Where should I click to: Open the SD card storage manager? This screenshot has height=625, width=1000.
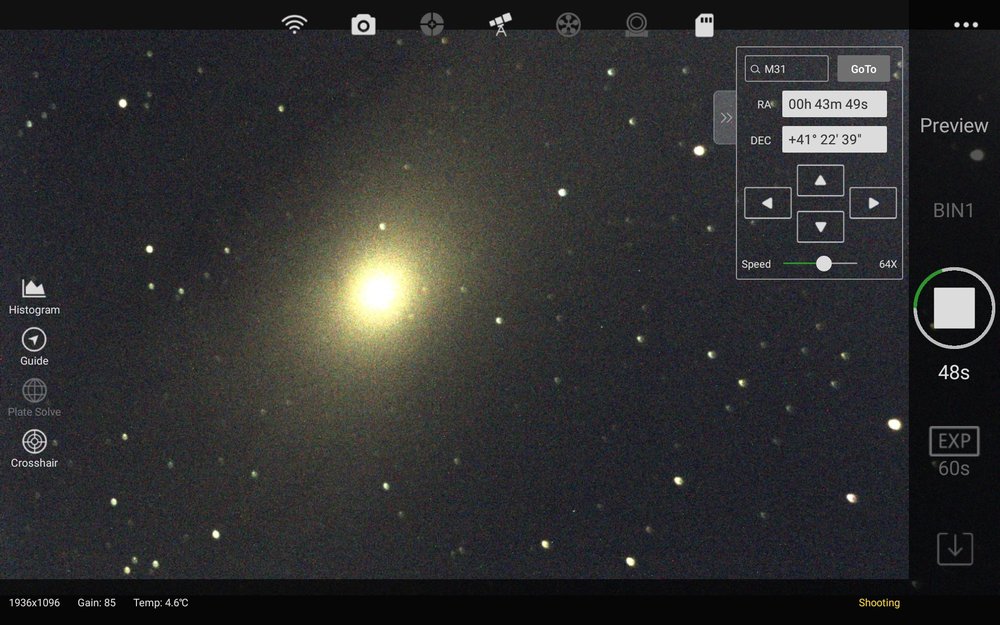[704, 24]
